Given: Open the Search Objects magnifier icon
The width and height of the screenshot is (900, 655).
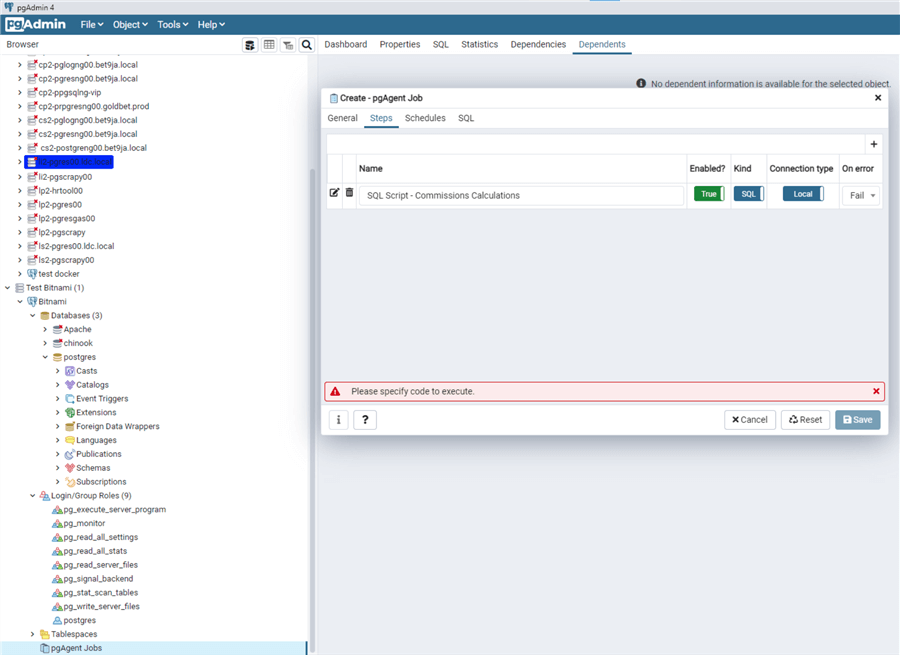Looking at the screenshot, I should [307, 45].
